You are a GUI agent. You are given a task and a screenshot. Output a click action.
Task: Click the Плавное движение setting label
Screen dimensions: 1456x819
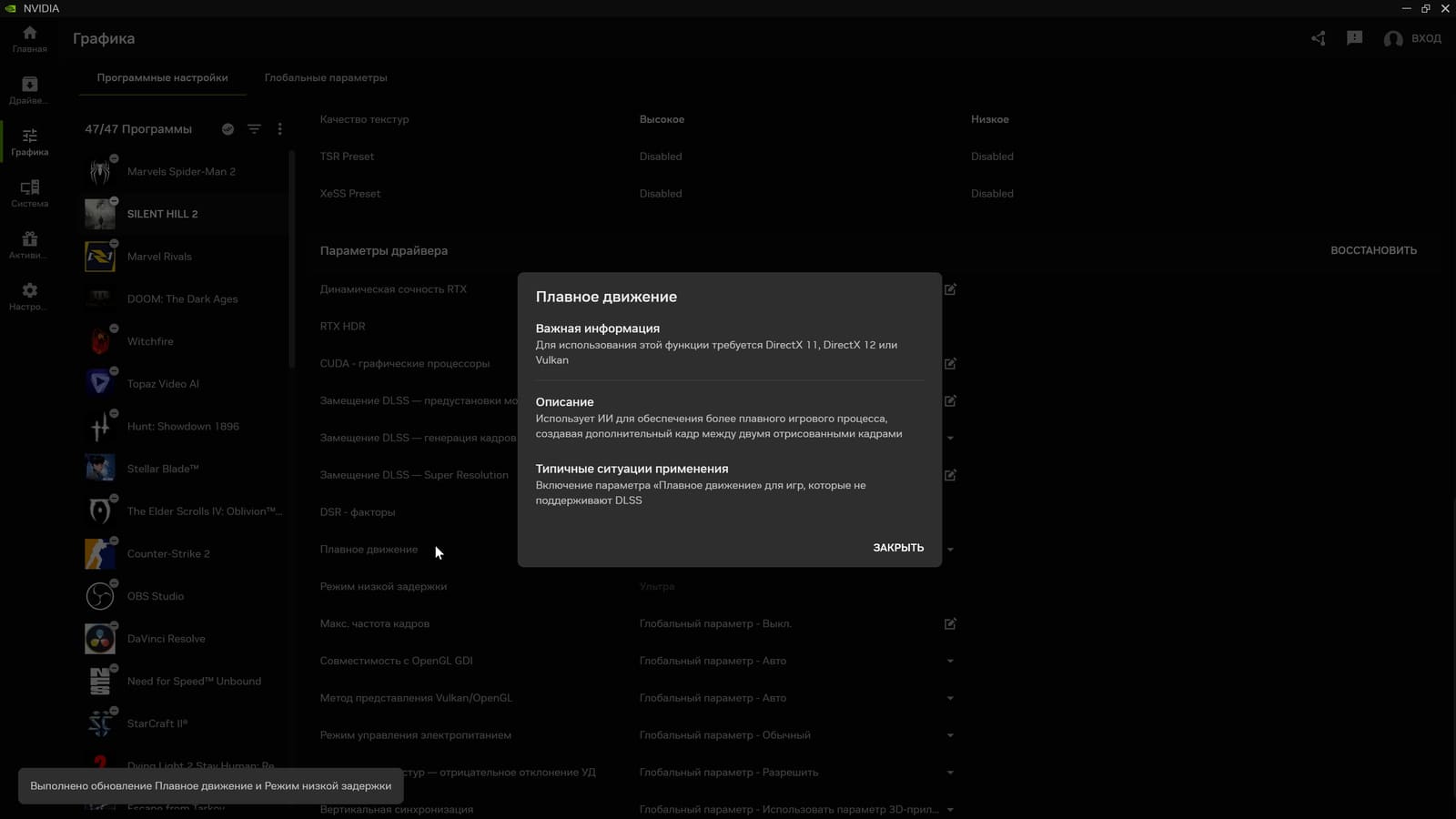tap(369, 550)
